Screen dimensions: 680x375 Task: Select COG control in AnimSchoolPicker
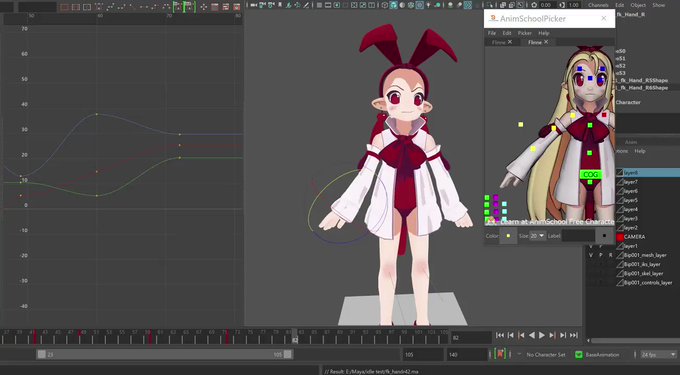pyautogui.click(x=590, y=174)
